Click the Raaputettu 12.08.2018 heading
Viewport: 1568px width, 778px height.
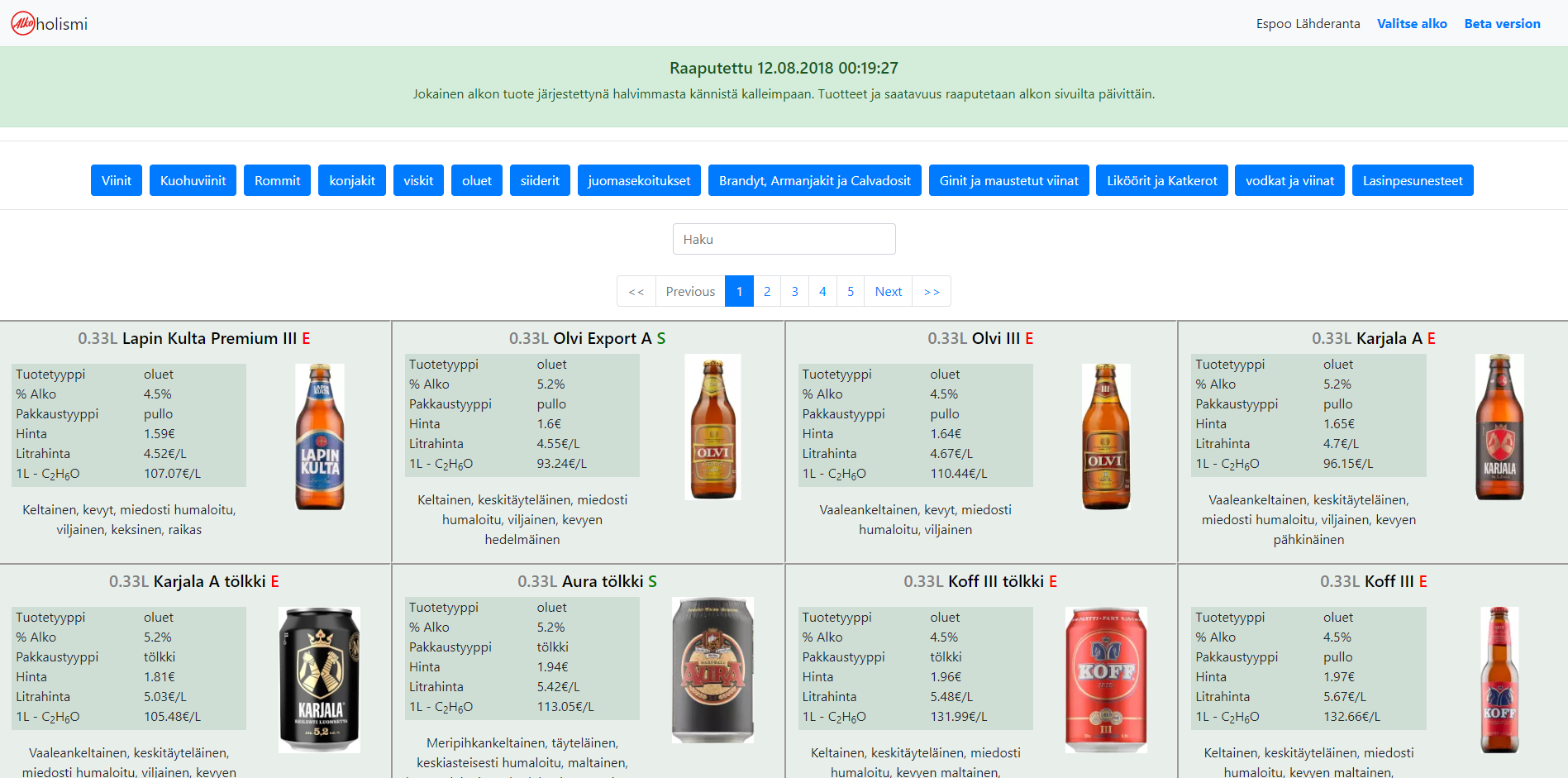[x=784, y=68]
